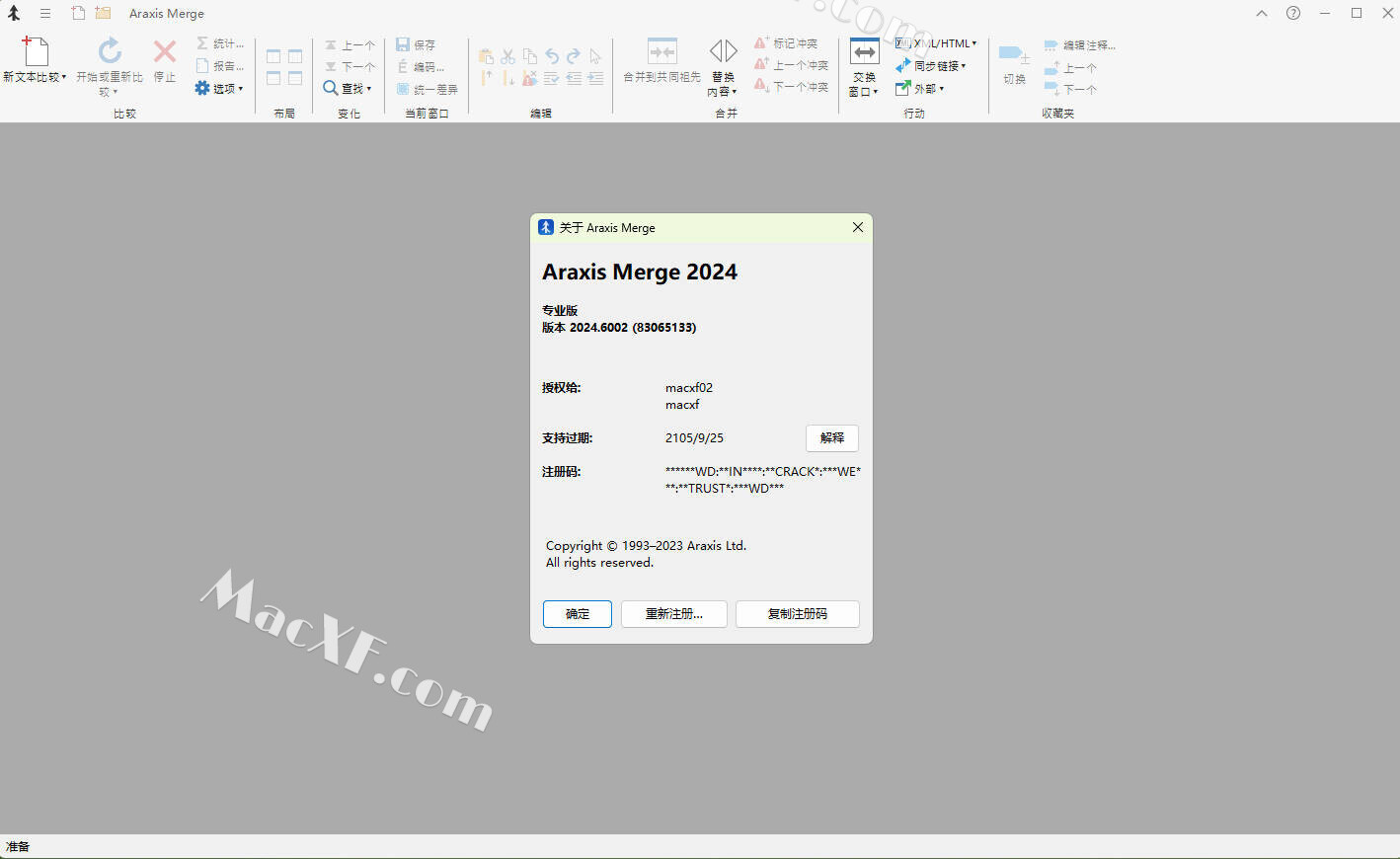1400x859 pixels.
Task: Click the red Stop (停止) icon
Action: (165, 51)
